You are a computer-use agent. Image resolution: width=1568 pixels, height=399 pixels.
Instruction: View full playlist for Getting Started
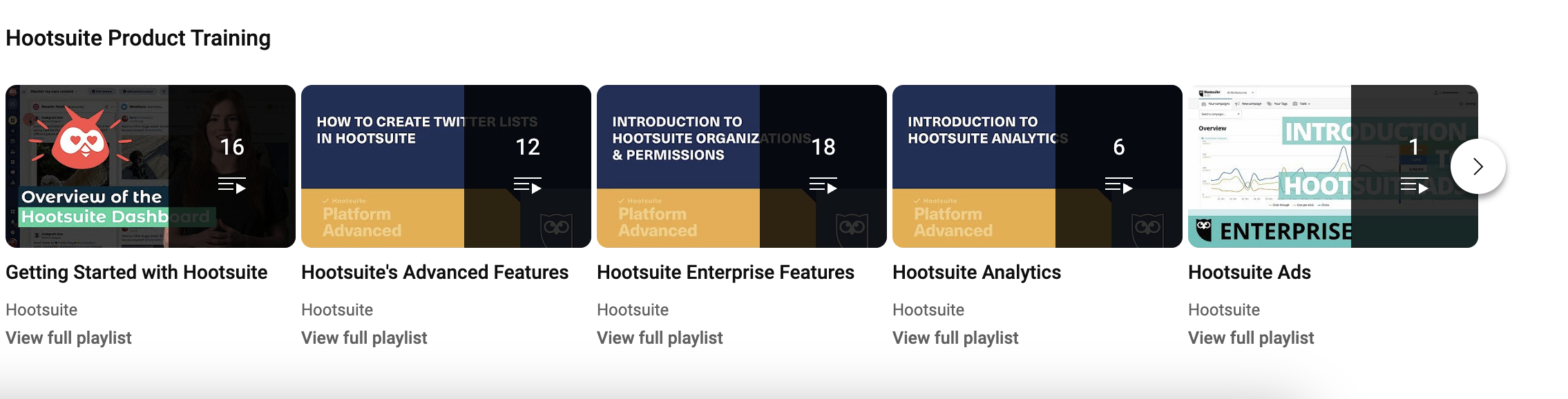tap(68, 338)
